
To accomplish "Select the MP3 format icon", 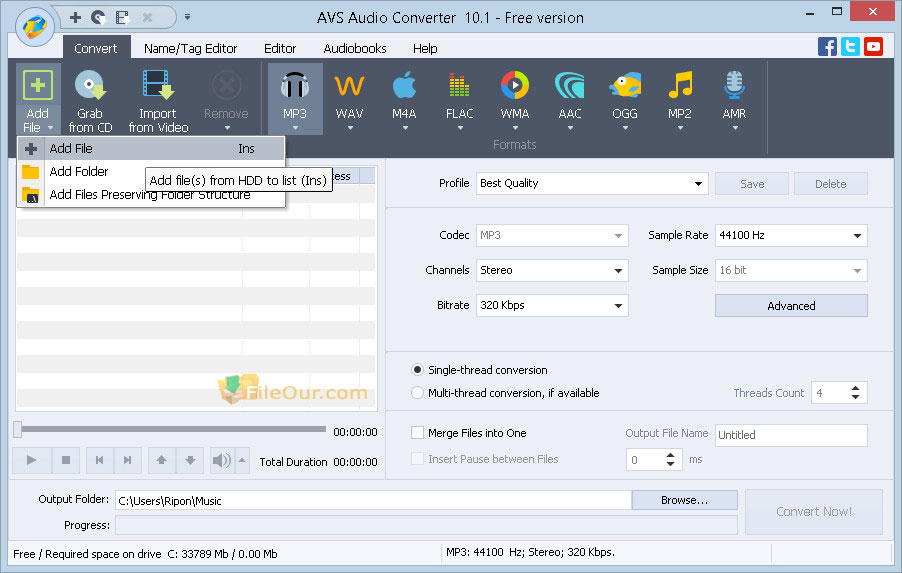I will [295, 86].
